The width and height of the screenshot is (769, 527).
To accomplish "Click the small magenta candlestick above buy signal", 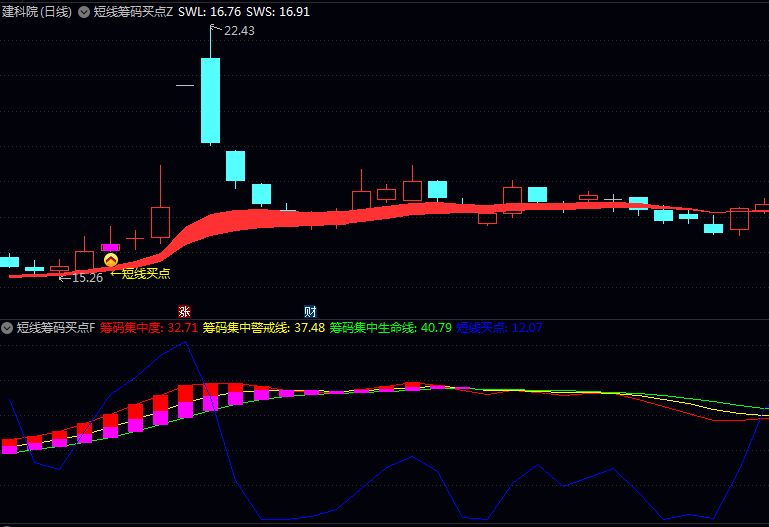I will point(110,247).
